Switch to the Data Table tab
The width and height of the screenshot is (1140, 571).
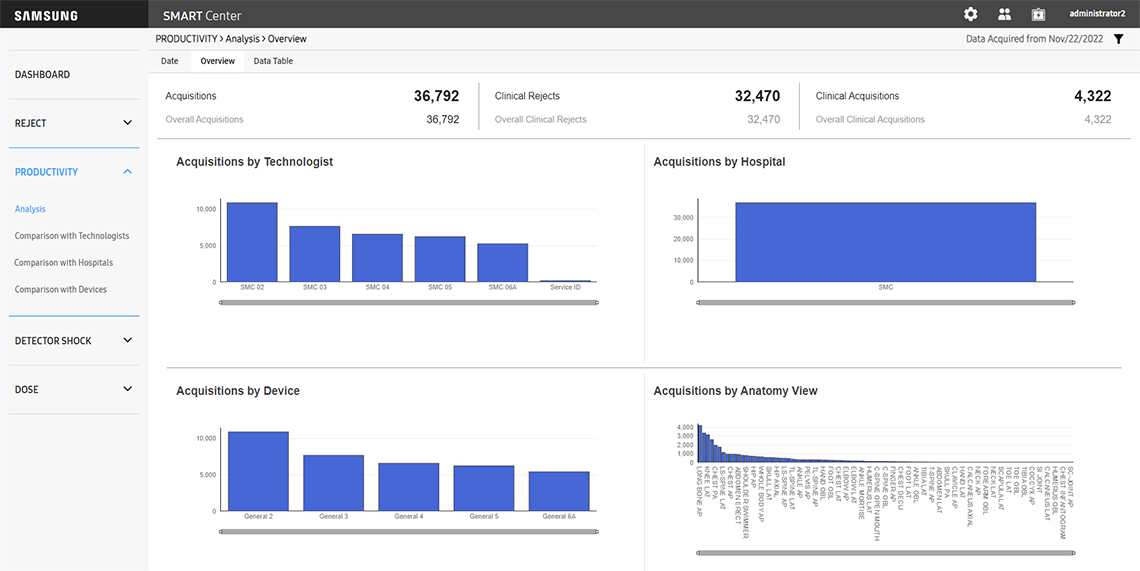[x=273, y=61]
